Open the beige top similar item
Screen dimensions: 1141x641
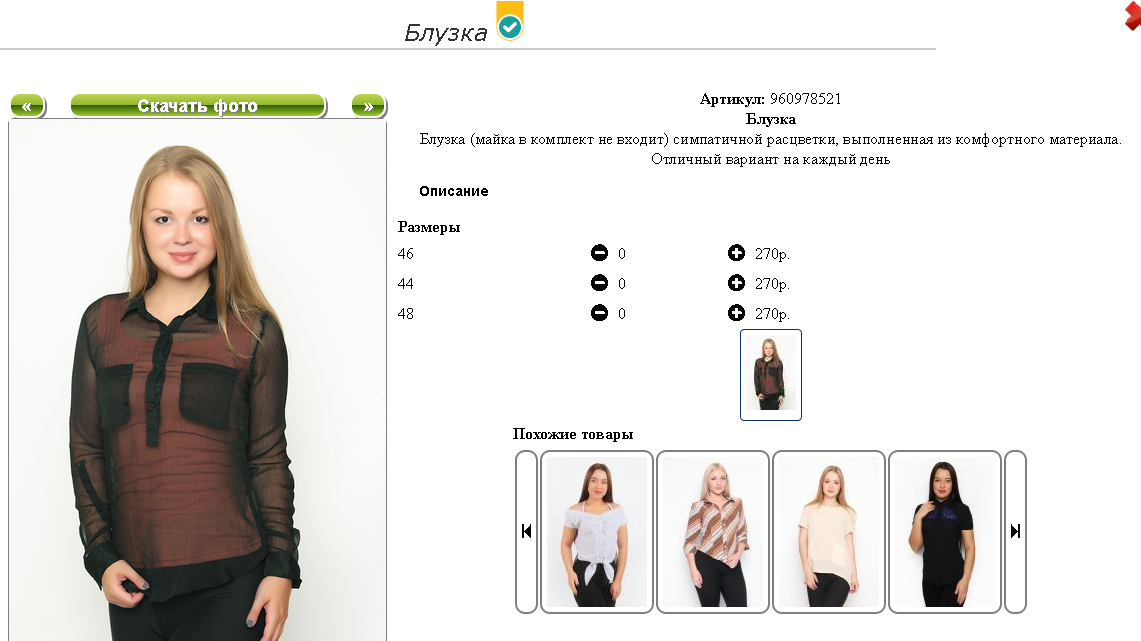pyautogui.click(x=829, y=532)
